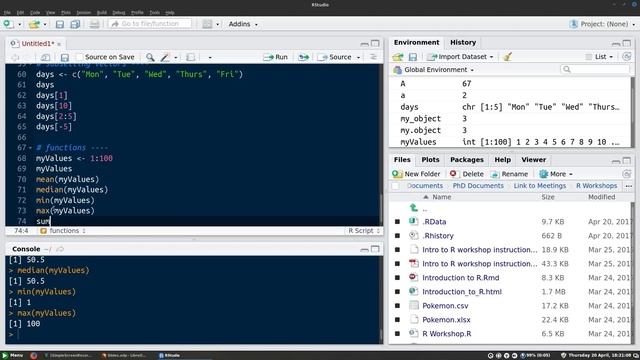Save workspace icon in Environment pane

[413, 57]
